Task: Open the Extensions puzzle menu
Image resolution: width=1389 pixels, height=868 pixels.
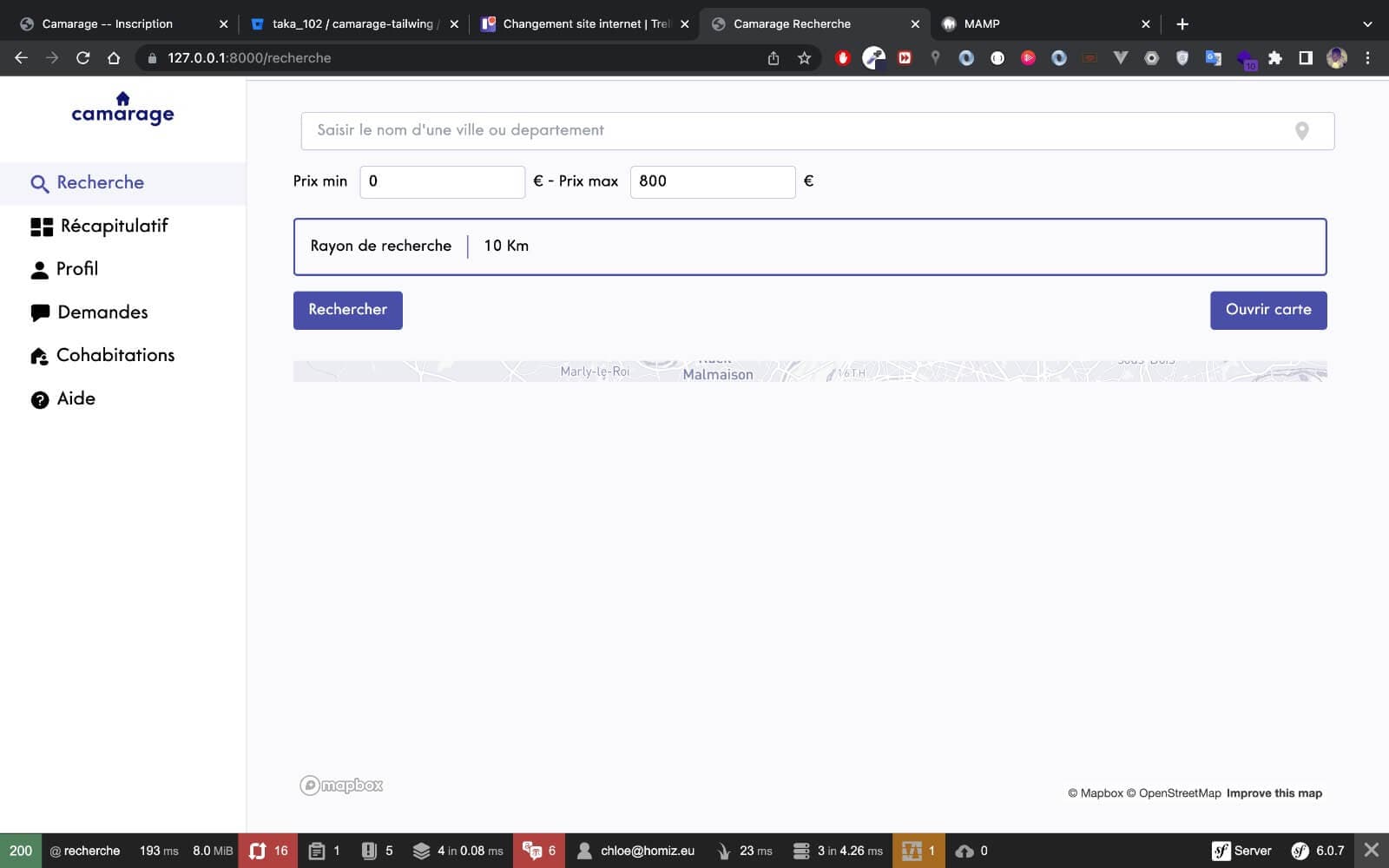Action: pos(1274,58)
